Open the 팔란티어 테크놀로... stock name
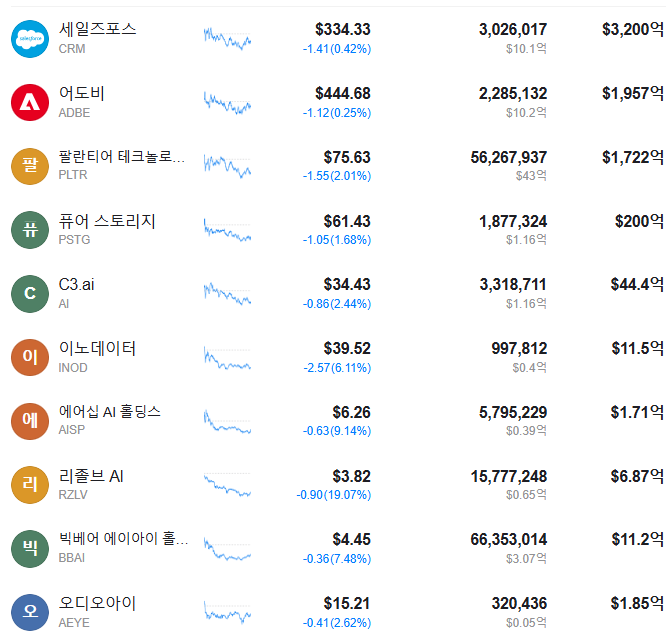 point(122,157)
